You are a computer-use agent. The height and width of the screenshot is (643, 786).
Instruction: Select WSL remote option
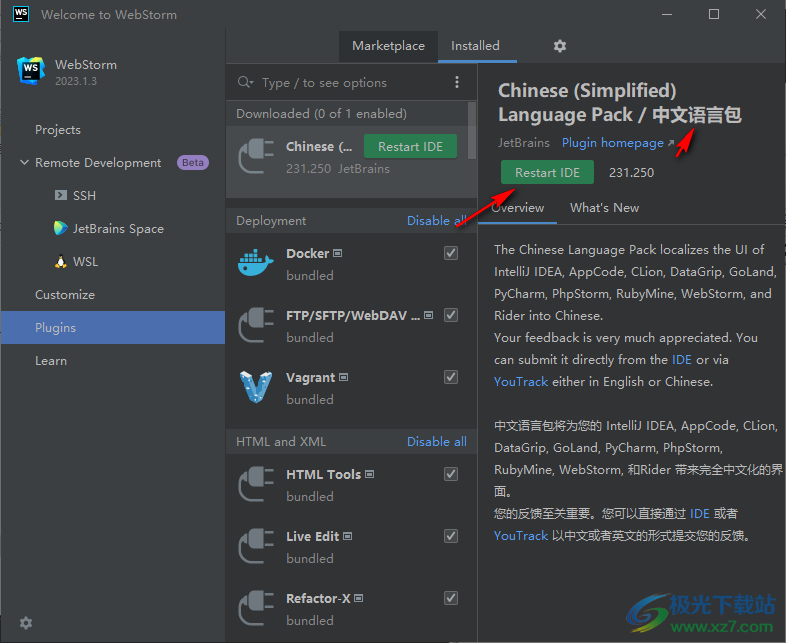85,262
